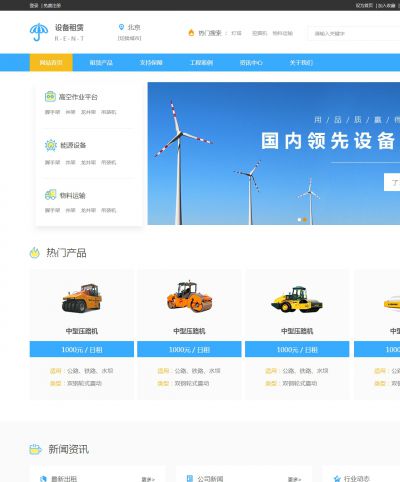Select the first carousel dot on the banner

(299, 220)
